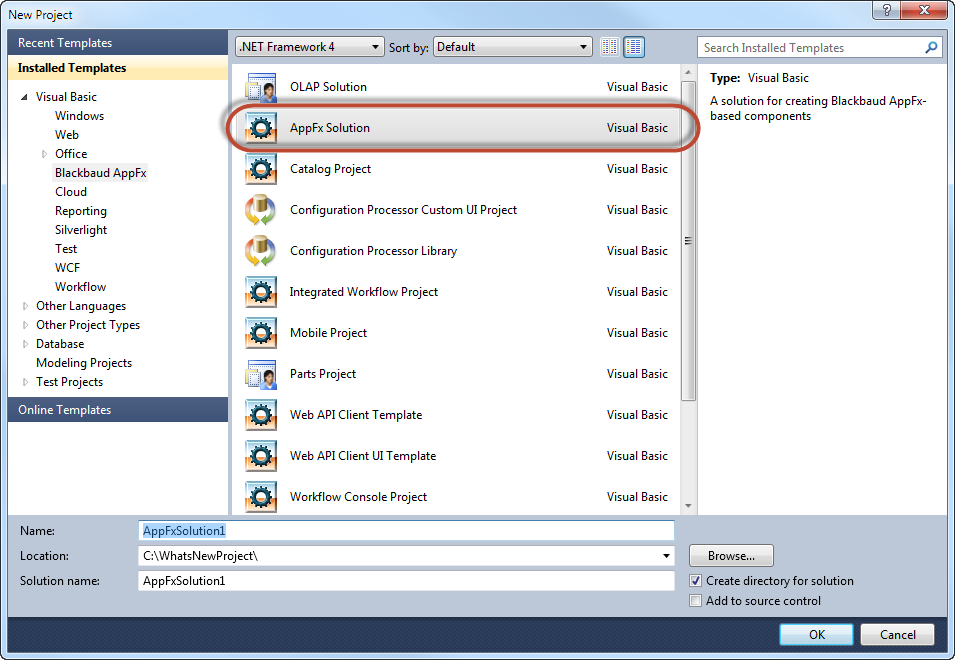
Task: Select the WCF category
Action: (67, 267)
